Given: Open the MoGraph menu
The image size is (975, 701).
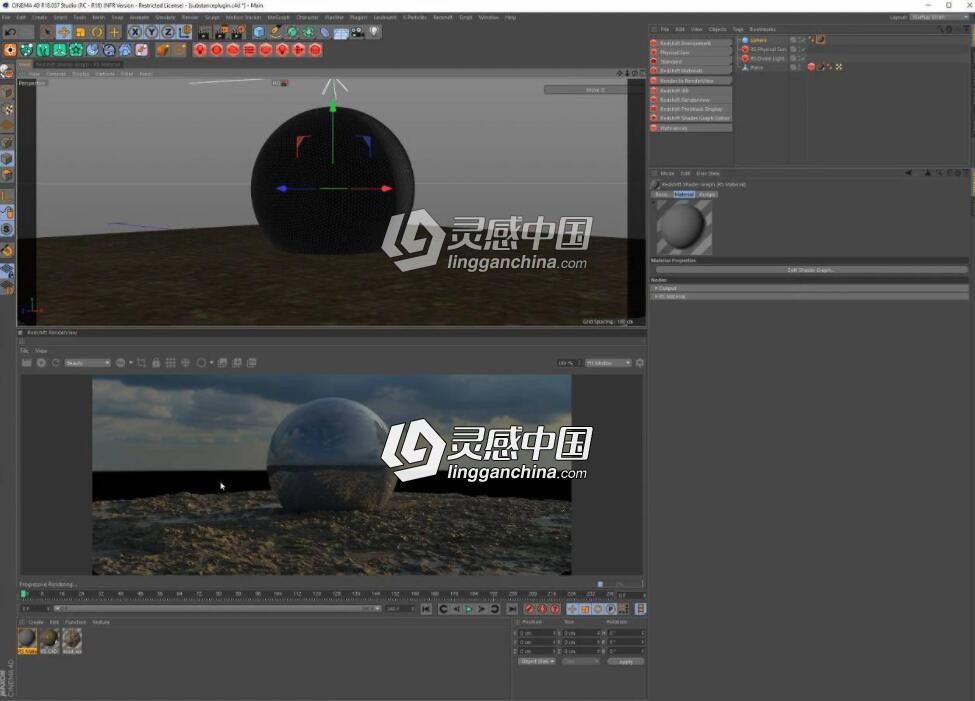Looking at the screenshot, I should pos(279,17).
